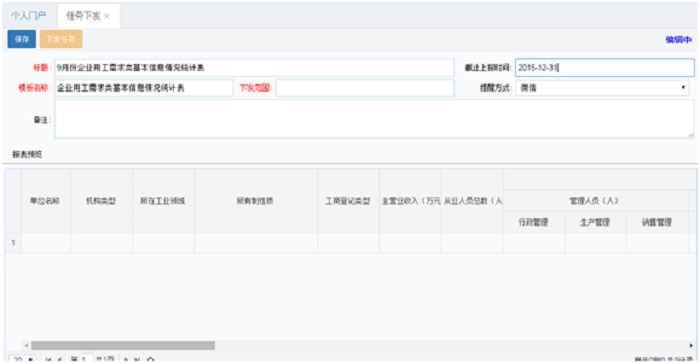Focus the 模板名称 input field
The height and width of the screenshot is (363, 700).
(143, 88)
